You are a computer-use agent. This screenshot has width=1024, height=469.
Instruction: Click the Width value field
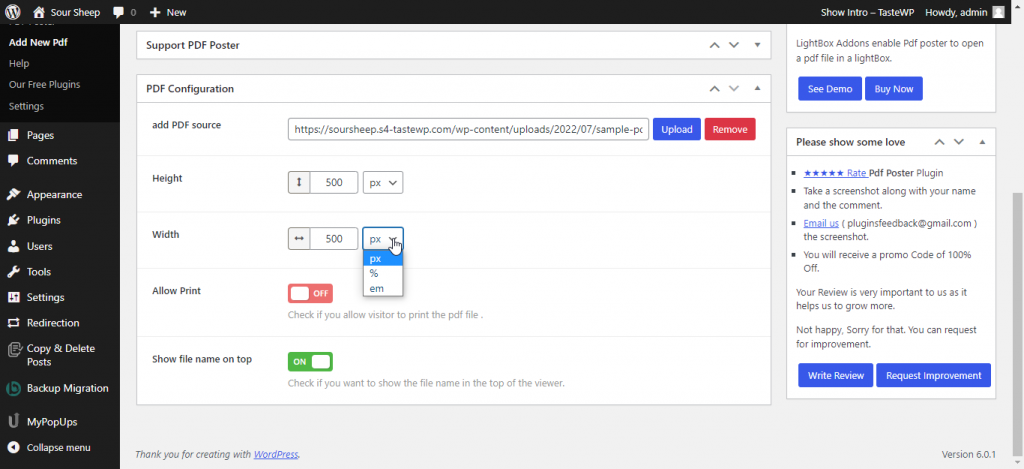[334, 238]
